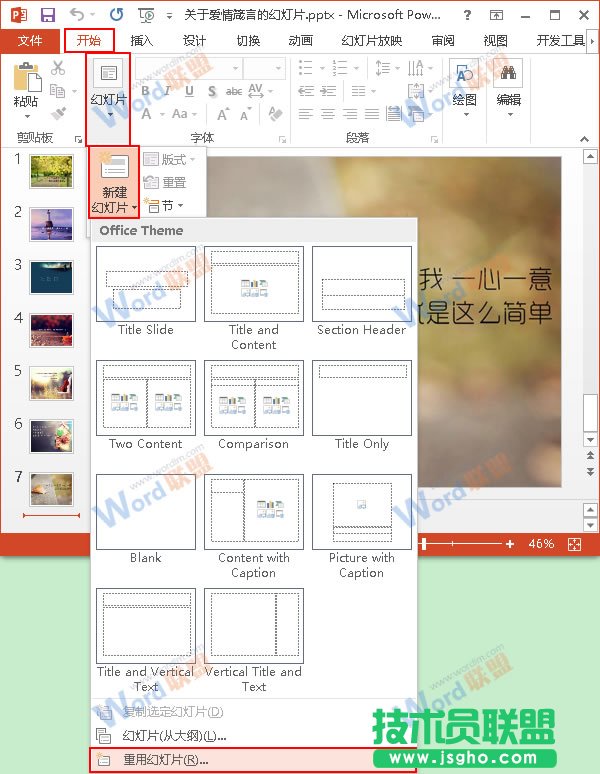This screenshot has height=774, width=600.
Task: Switch to the 审阅 Review tab
Action: (x=443, y=40)
